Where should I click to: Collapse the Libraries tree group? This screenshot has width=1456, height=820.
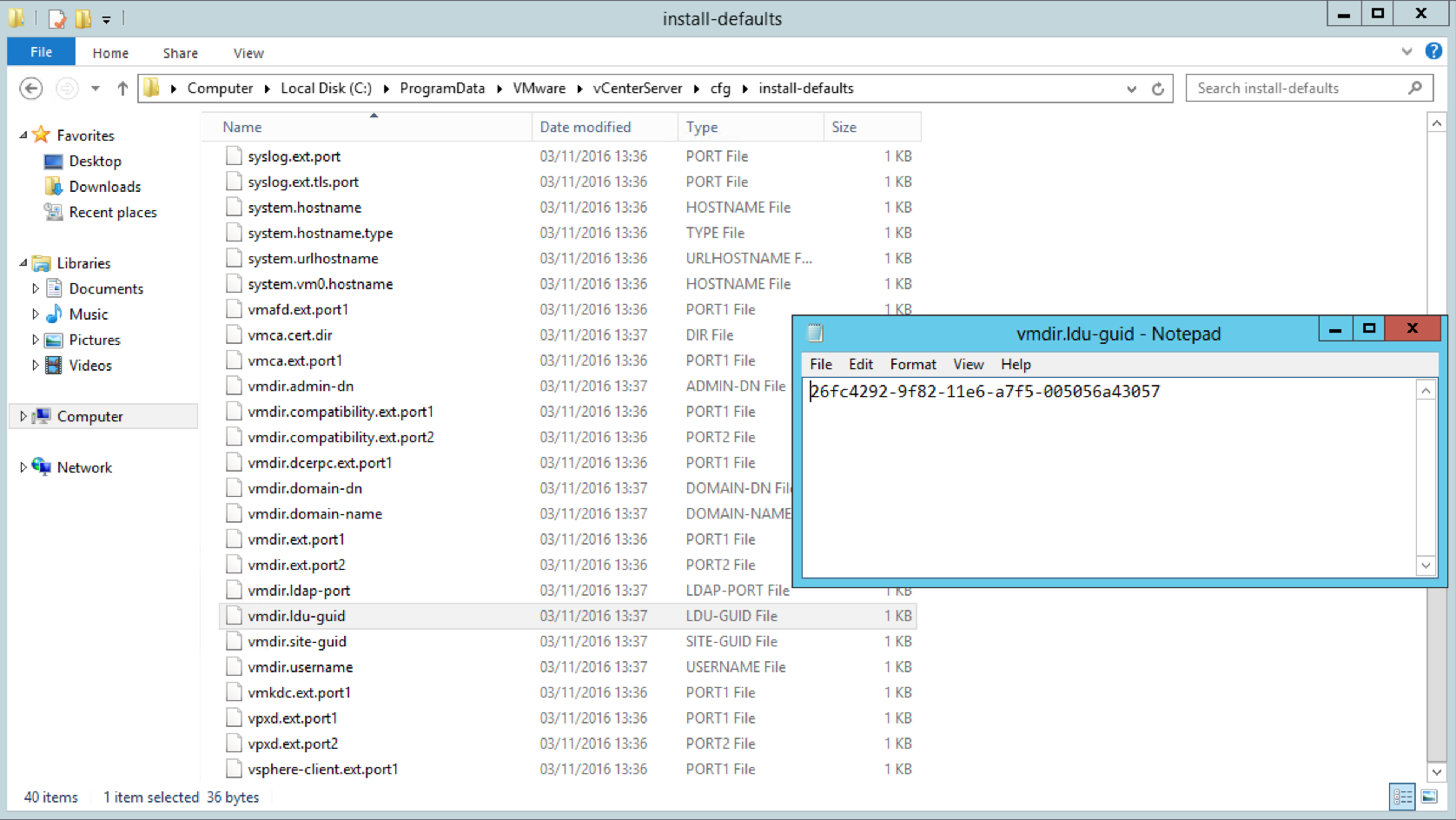[23, 262]
